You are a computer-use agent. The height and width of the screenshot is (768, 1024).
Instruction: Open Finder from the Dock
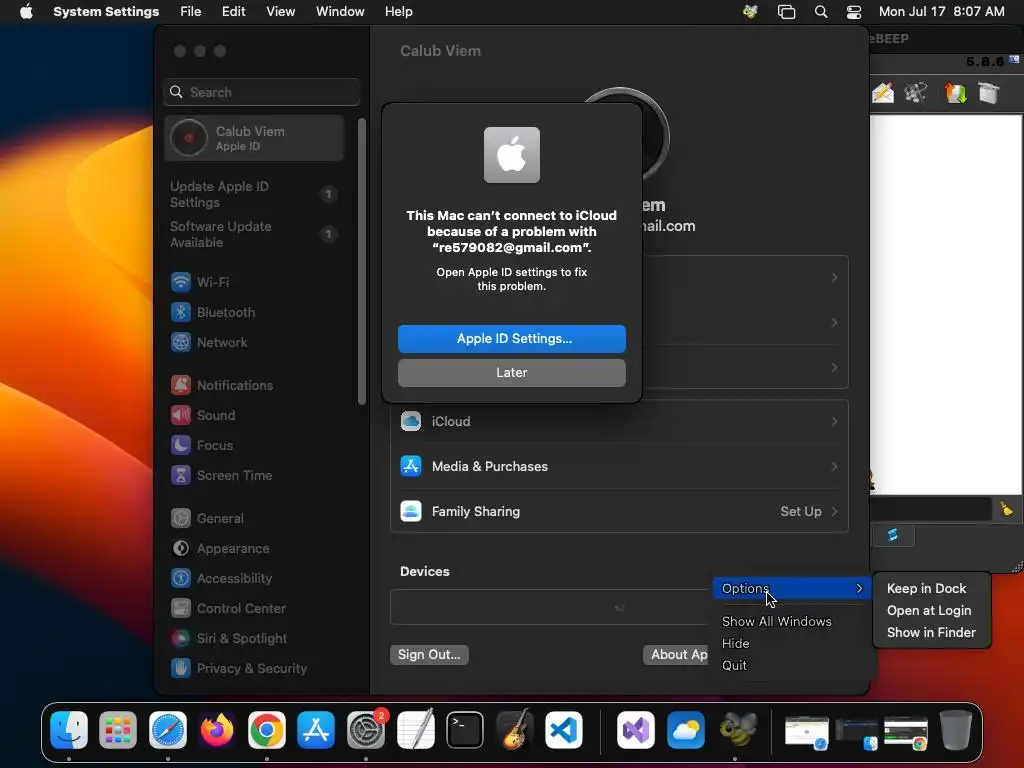pyautogui.click(x=69, y=729)
